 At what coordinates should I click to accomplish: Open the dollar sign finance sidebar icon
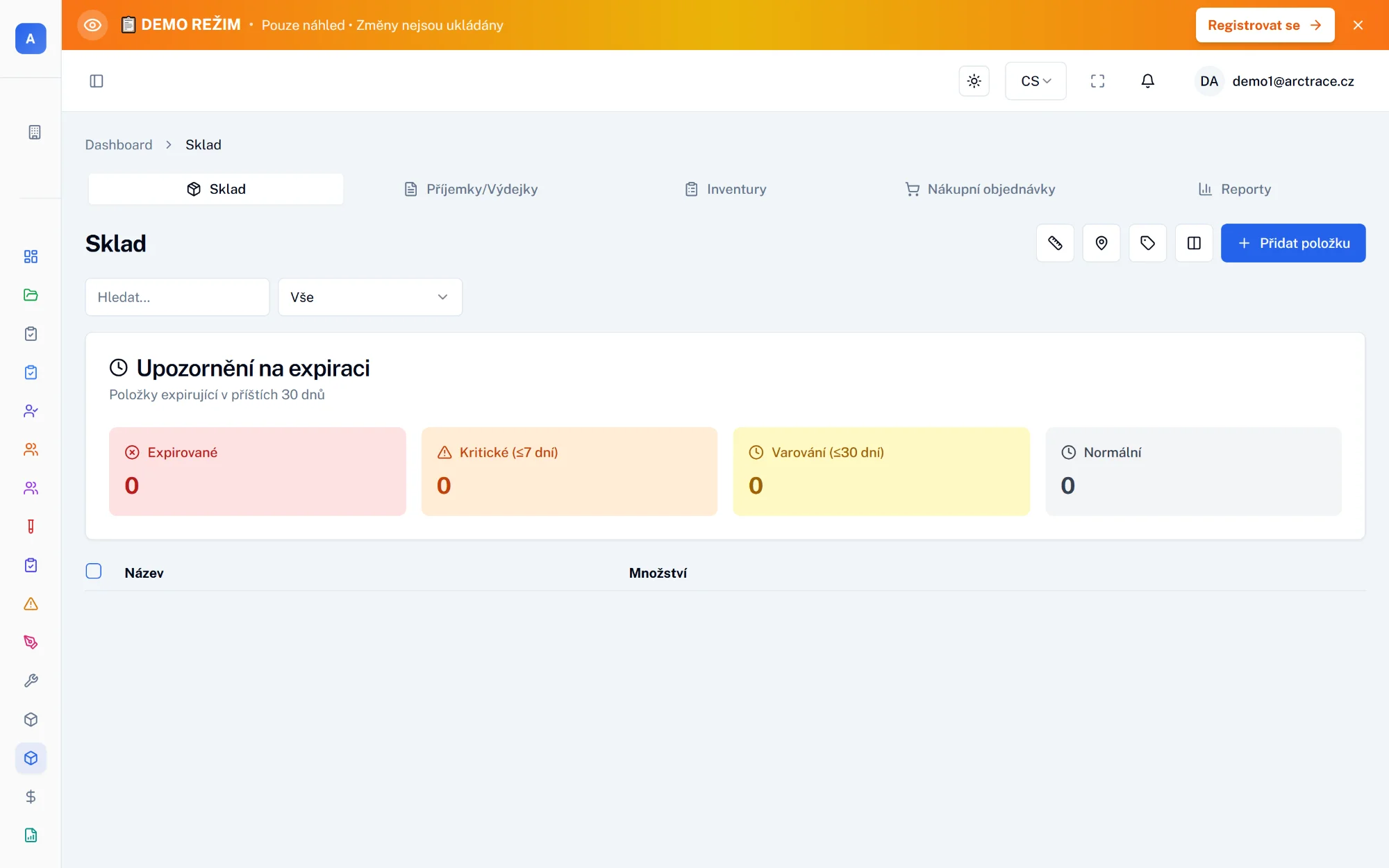[x=31, y=796]
